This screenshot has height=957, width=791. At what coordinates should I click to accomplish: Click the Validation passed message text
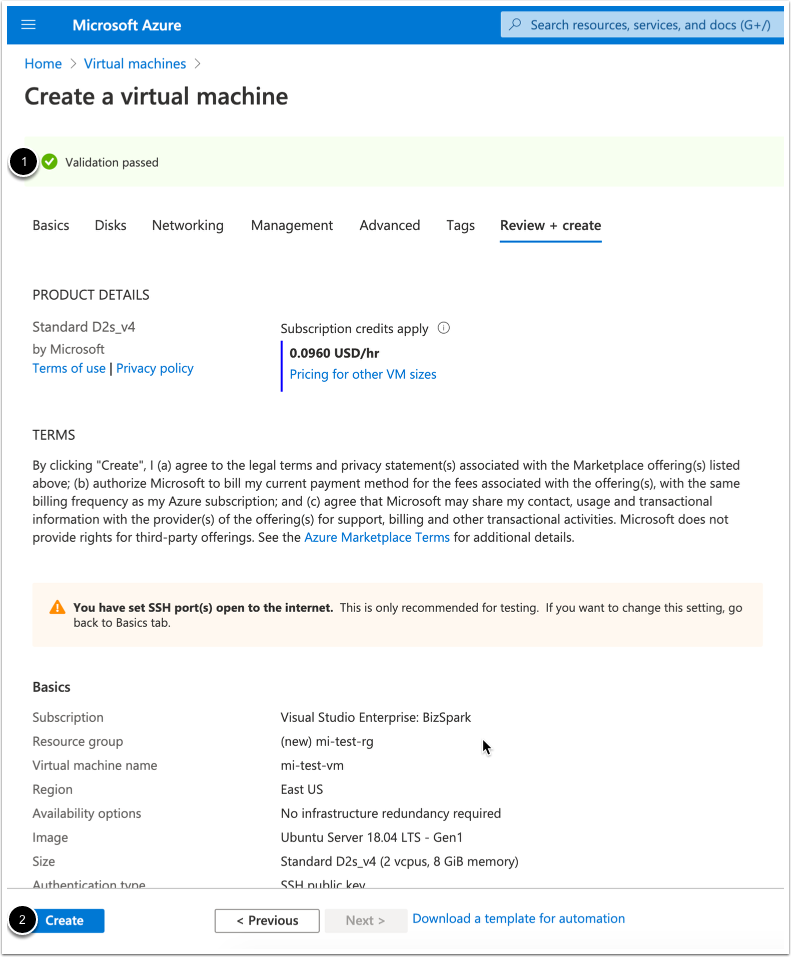click(x=112, y=162)
